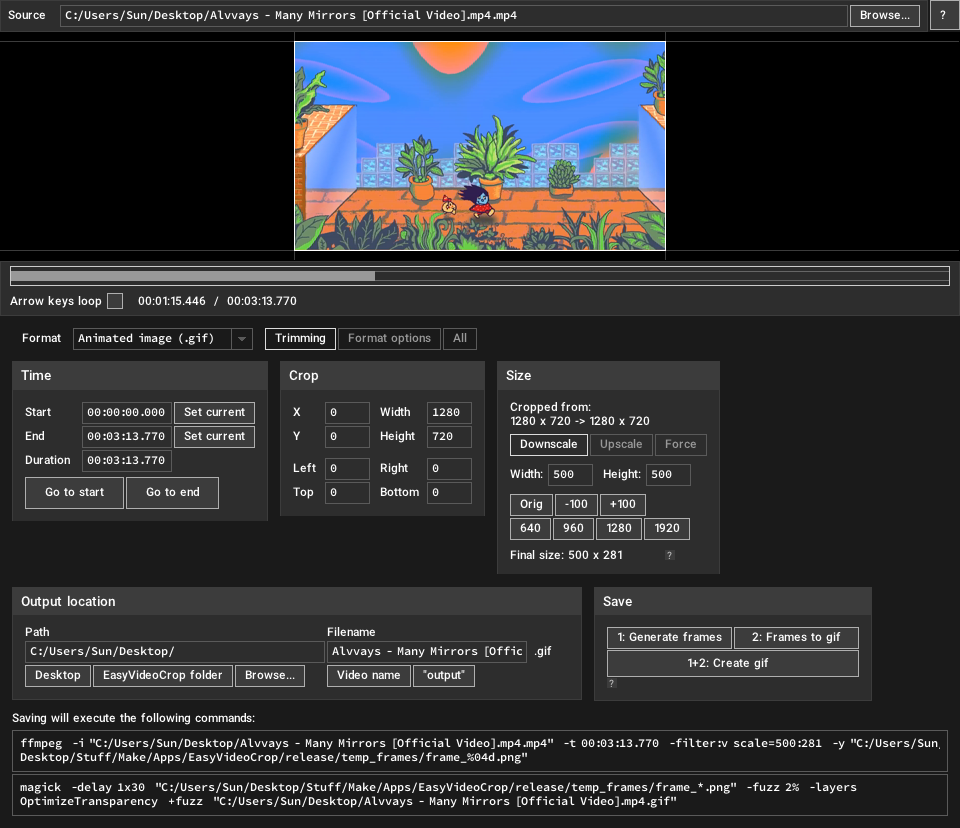Click the output Filename field

pyautogui.click(x=427, y=652)
